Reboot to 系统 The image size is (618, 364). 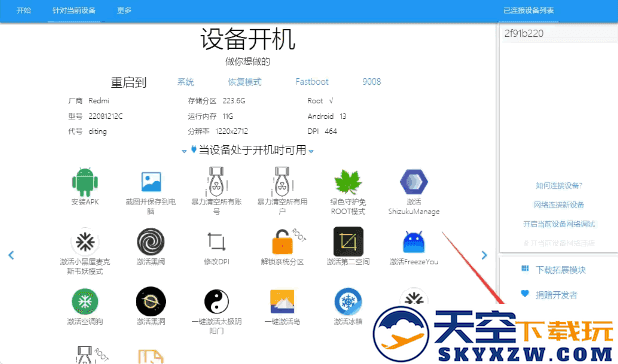coord(185,82)
